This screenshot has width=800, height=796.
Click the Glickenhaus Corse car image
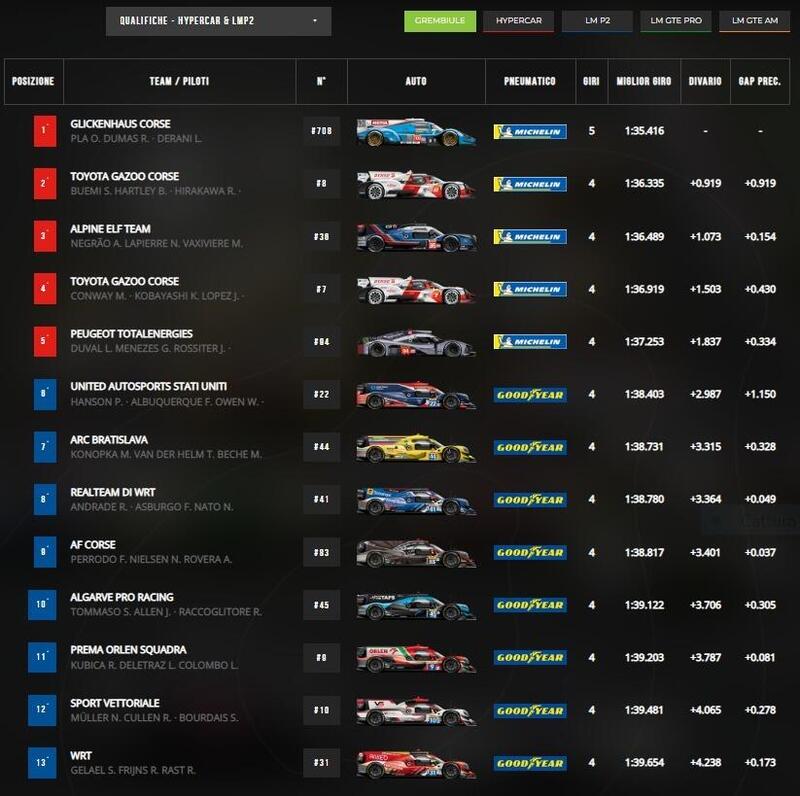[x=416, y=132]
